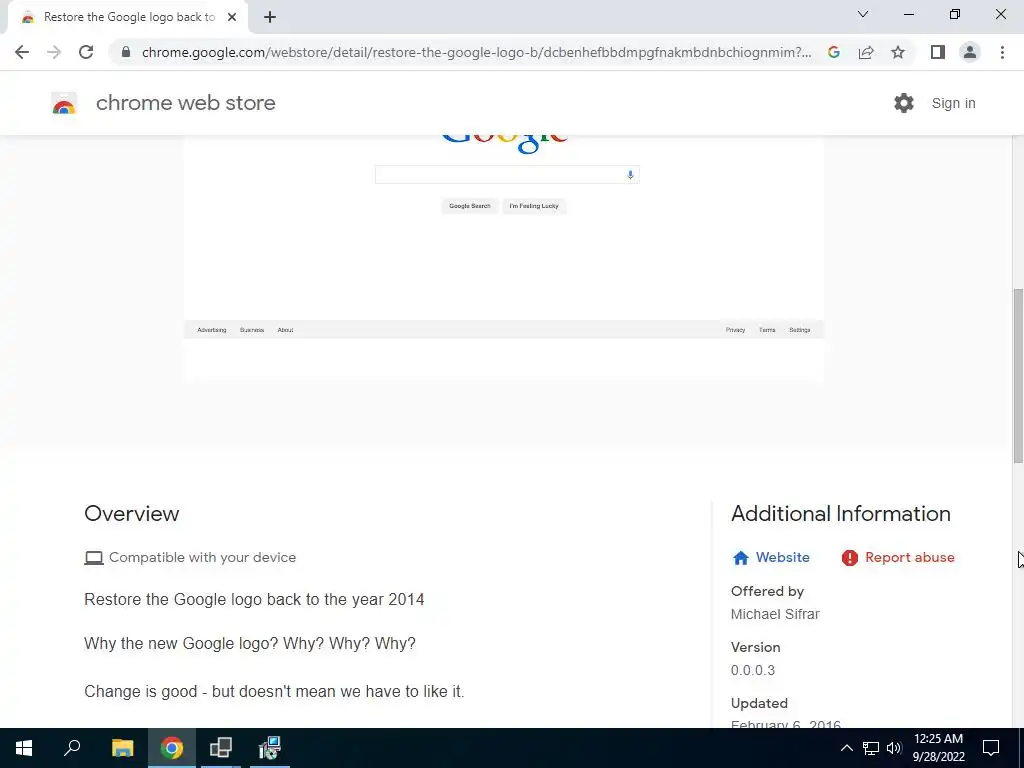1024x768 pixels.
Task: Open the installer app icon in the taskbar
Action: click(269, 748)
